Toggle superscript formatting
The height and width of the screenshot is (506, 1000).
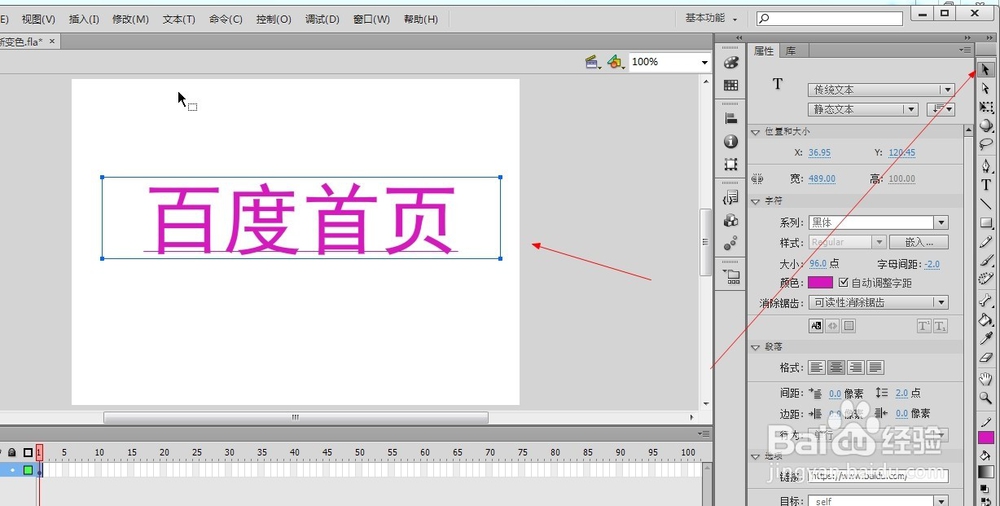[923, 326]
